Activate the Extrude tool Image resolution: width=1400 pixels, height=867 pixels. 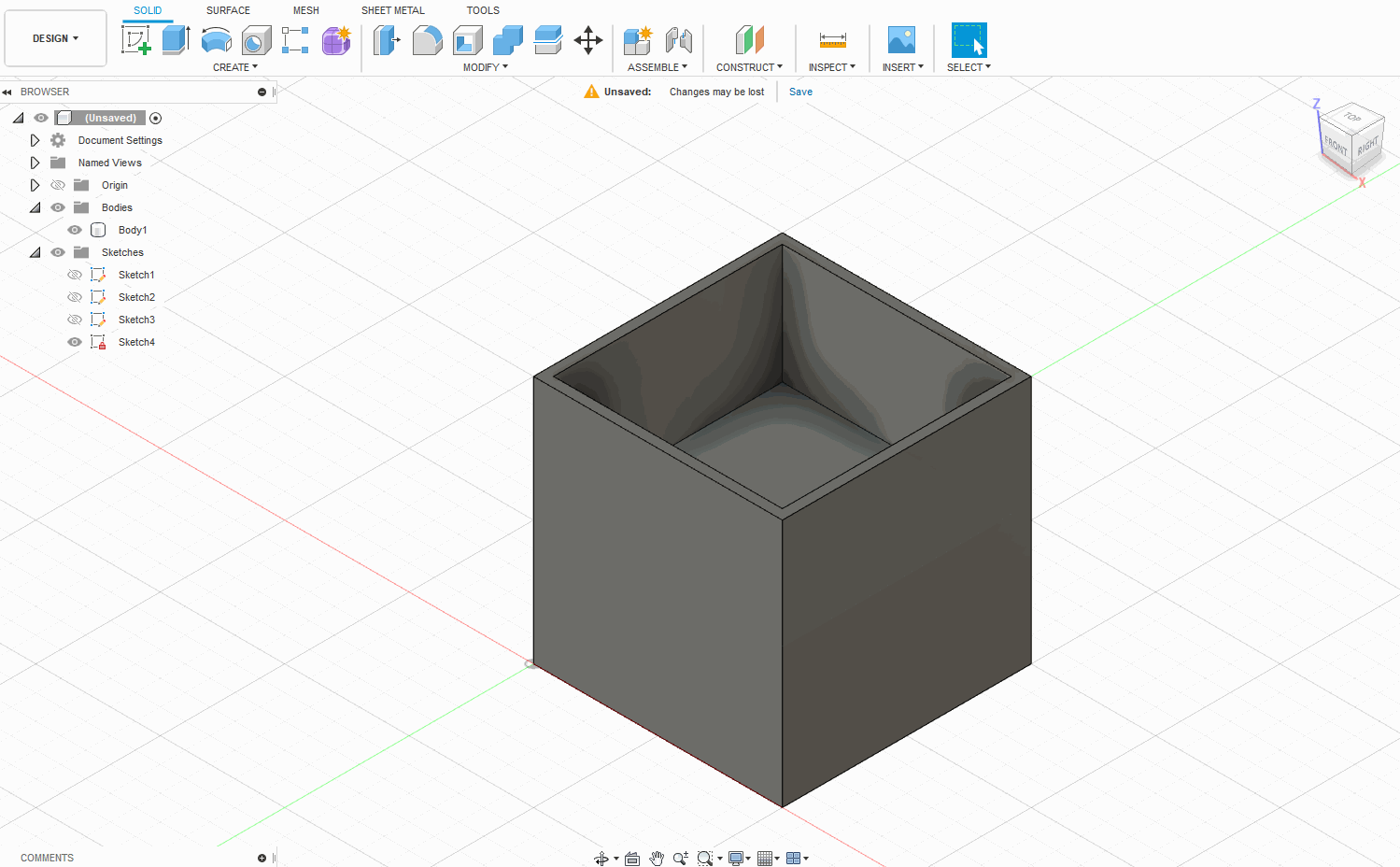177,39
